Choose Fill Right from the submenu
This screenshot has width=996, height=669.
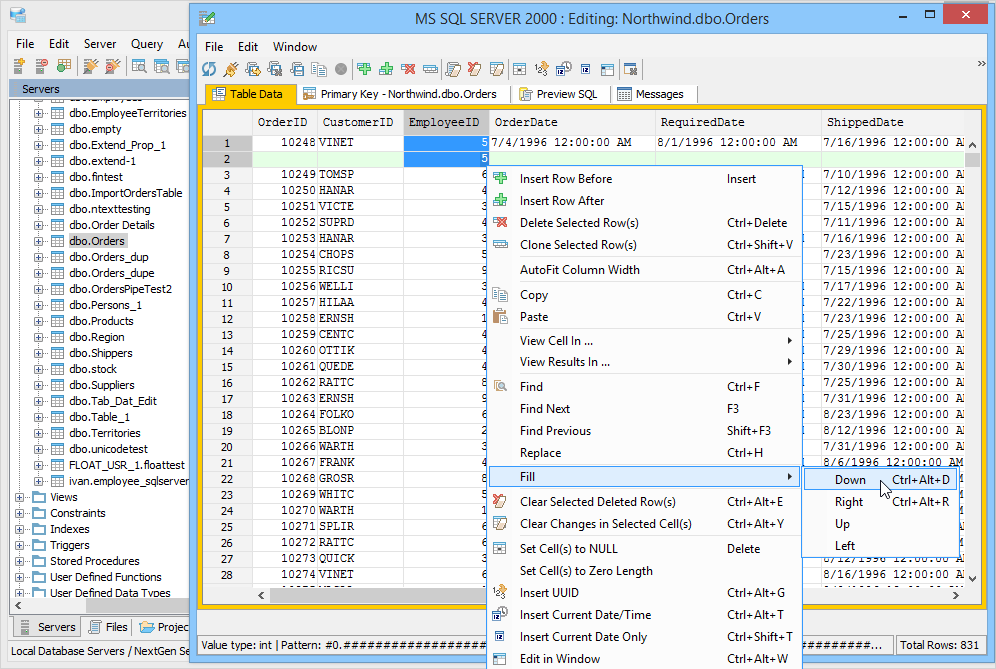point(880,502)
